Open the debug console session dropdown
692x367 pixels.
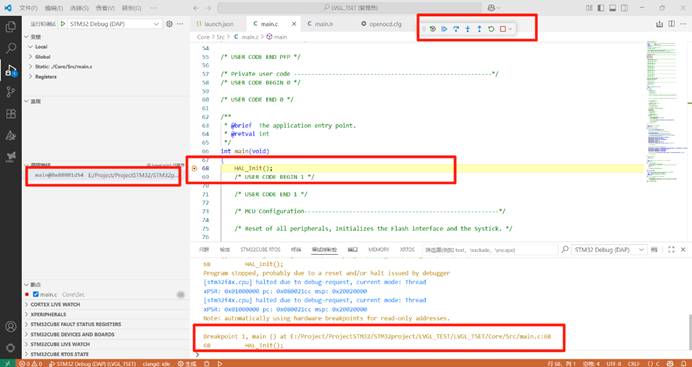pos(609,250)
